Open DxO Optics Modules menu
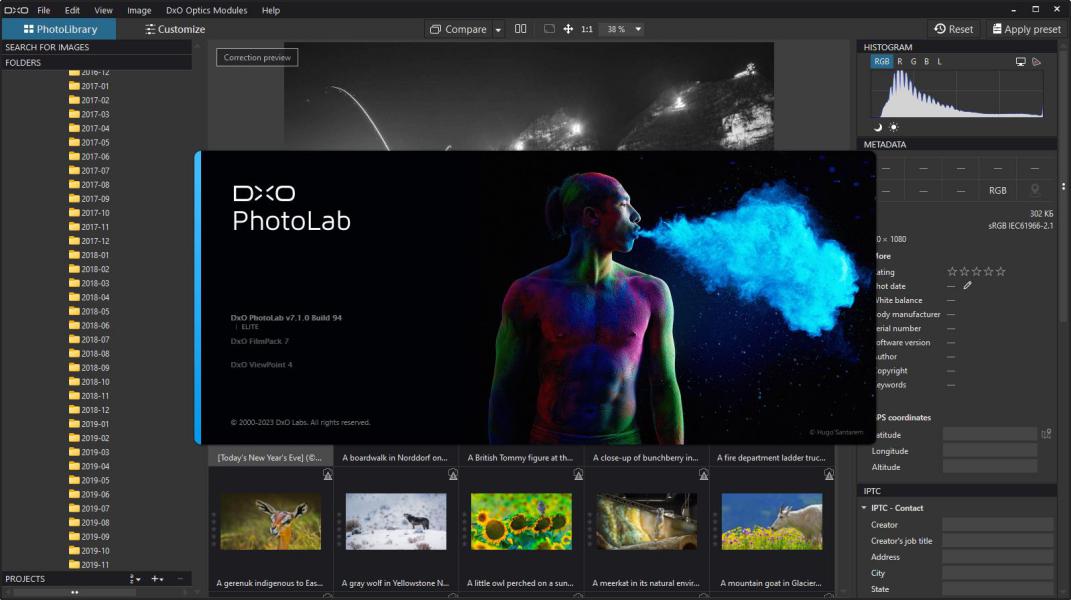 coord(206,10)
